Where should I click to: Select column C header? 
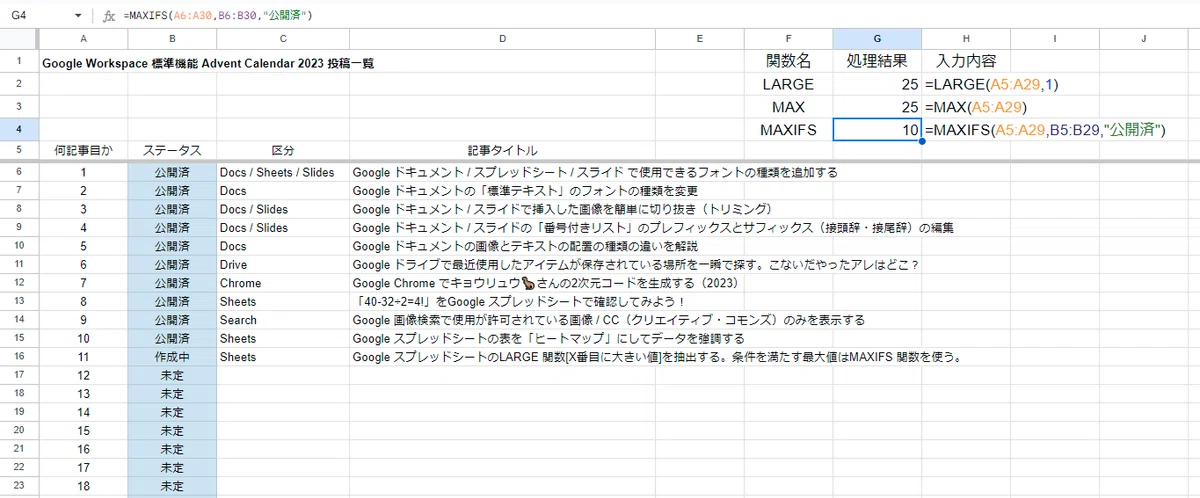(x=283, y=39)
